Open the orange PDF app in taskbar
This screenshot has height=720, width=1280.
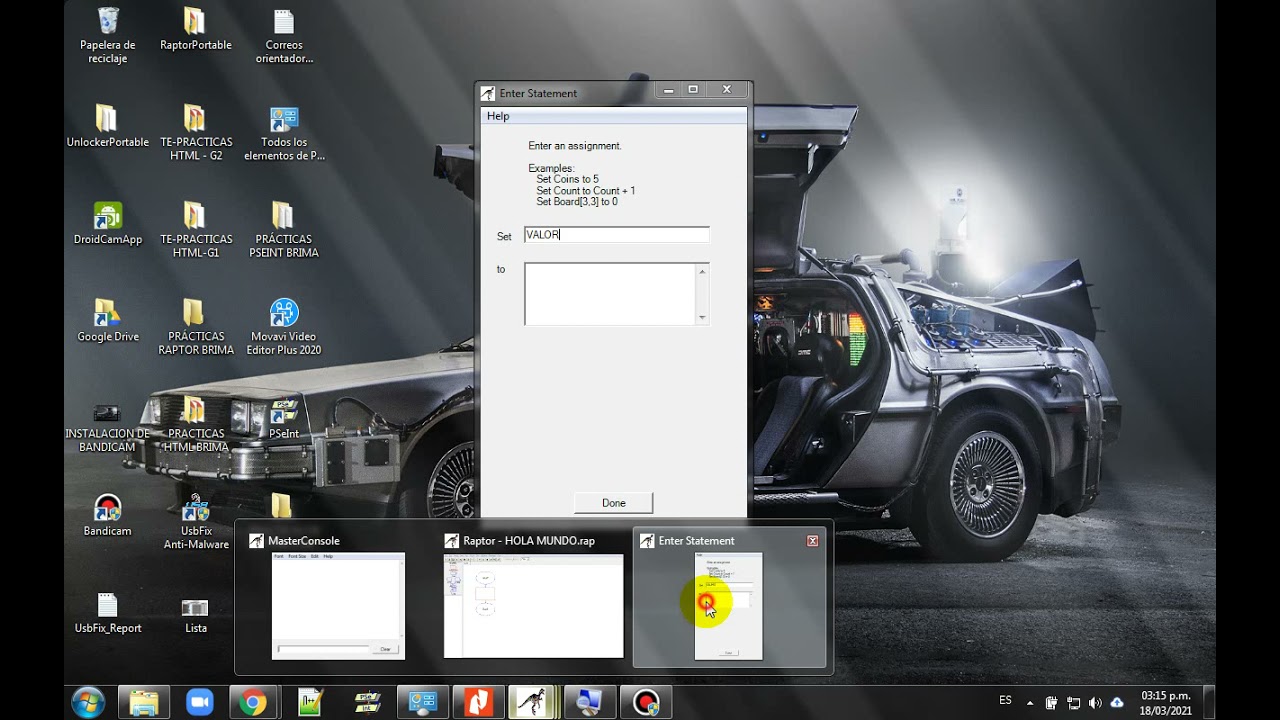(477, 702)
